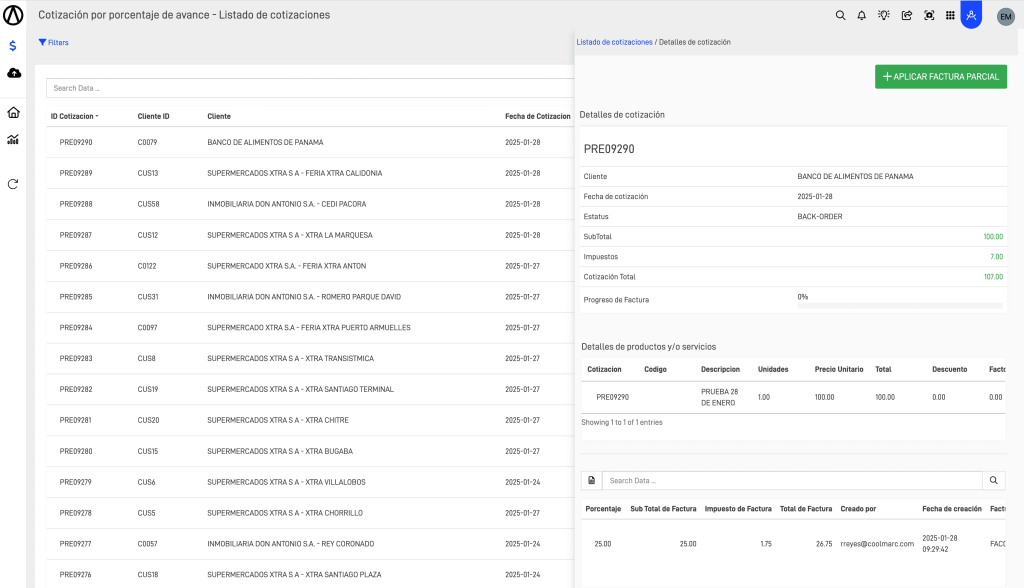Click the document export icon beside invoice search
Viewport: 1024px width, 588px height.
pyautogui.click(x=592, y=480)
